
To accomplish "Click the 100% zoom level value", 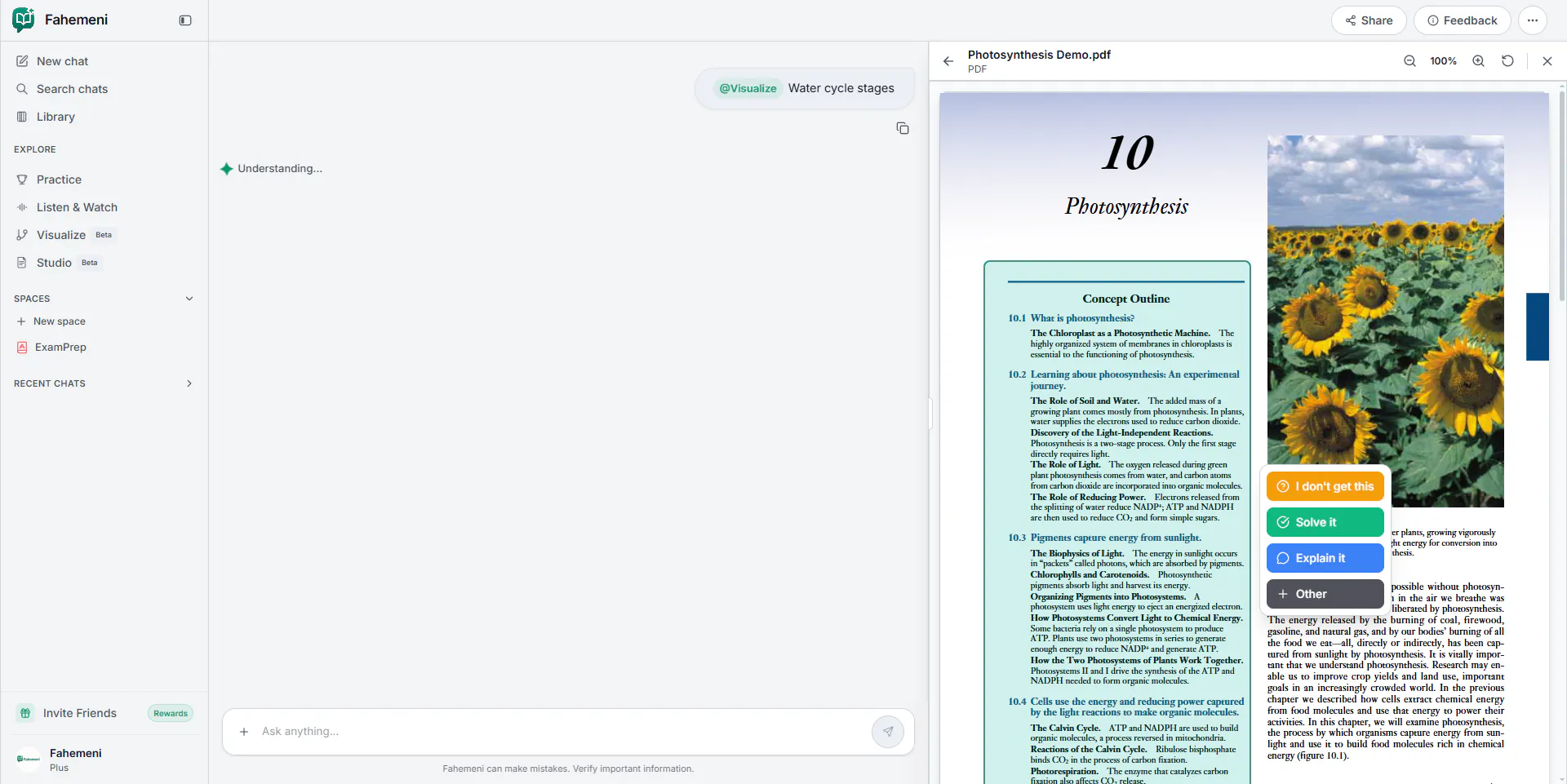I will [x=1443, y=61].
